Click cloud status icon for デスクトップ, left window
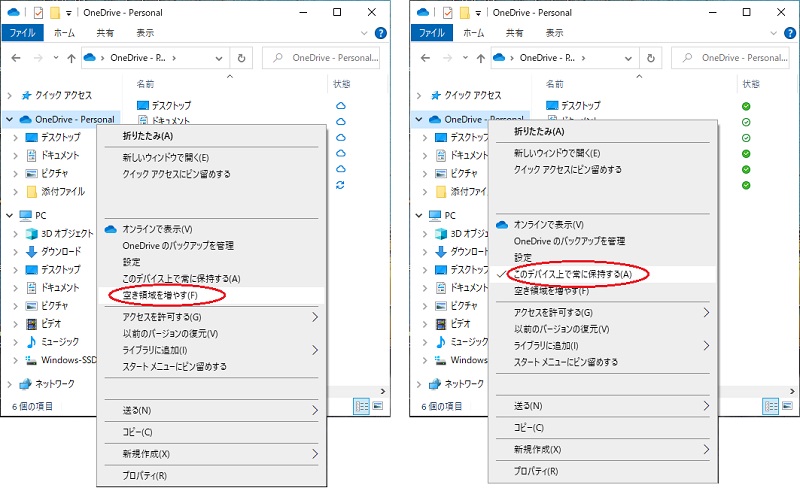 coord(341,106)
